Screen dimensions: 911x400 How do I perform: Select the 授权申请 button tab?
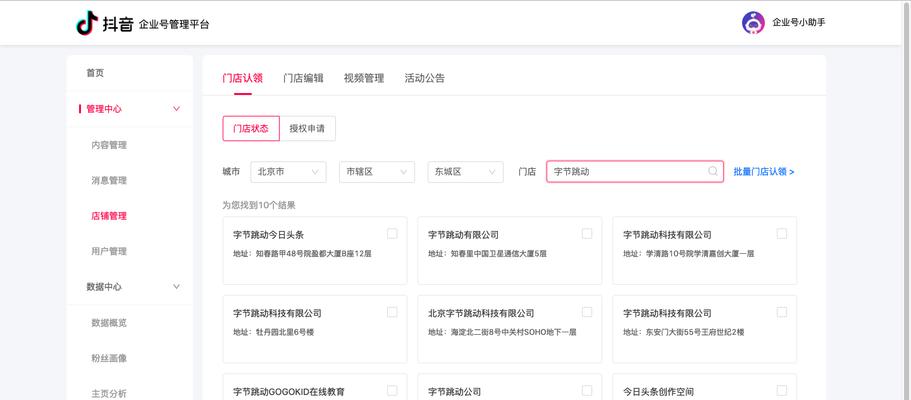(307, 128)
